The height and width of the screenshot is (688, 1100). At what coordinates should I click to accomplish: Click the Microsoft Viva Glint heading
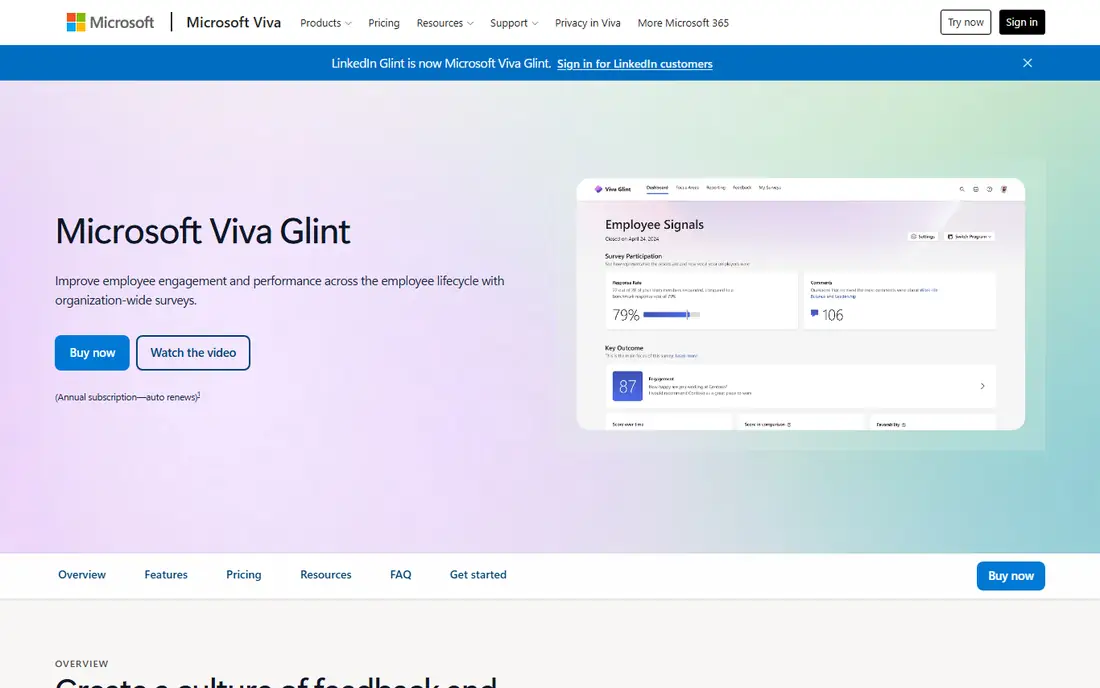203,231
